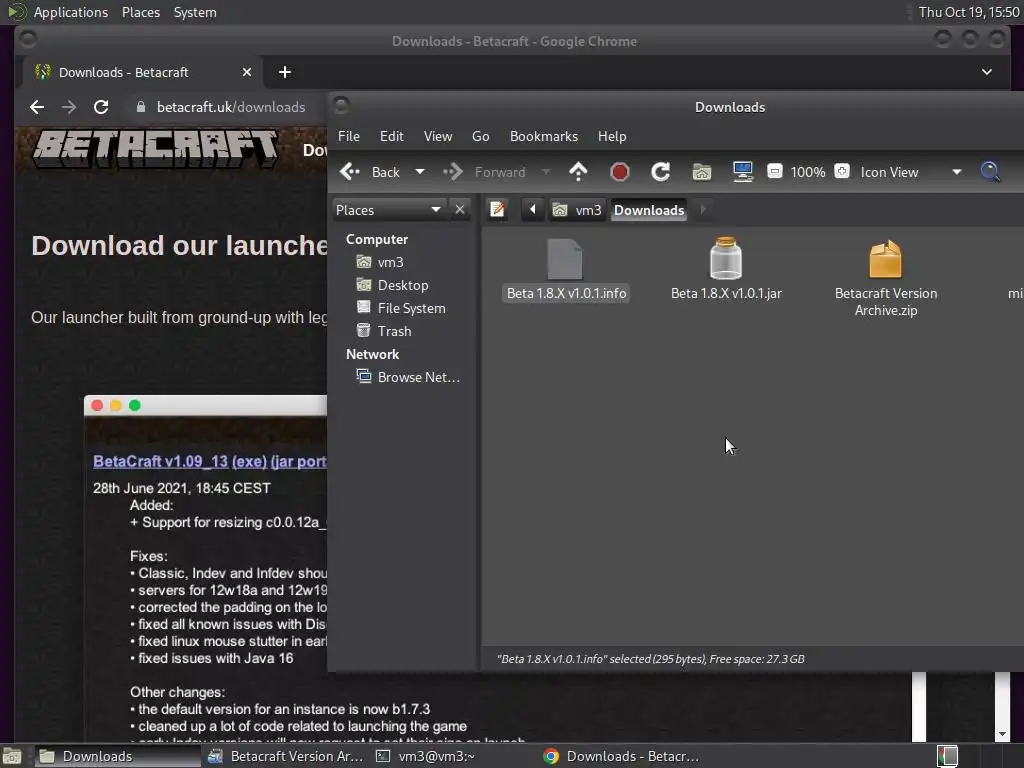Select the Downloads path bar button
Viewport: 1024px width, 768px height.
(x=649, y=210)
